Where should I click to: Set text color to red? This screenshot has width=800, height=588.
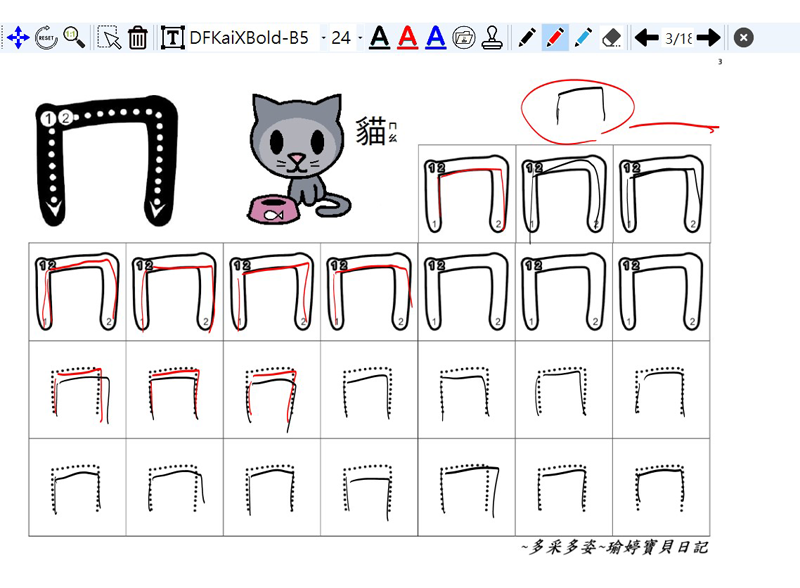(407, 38)
